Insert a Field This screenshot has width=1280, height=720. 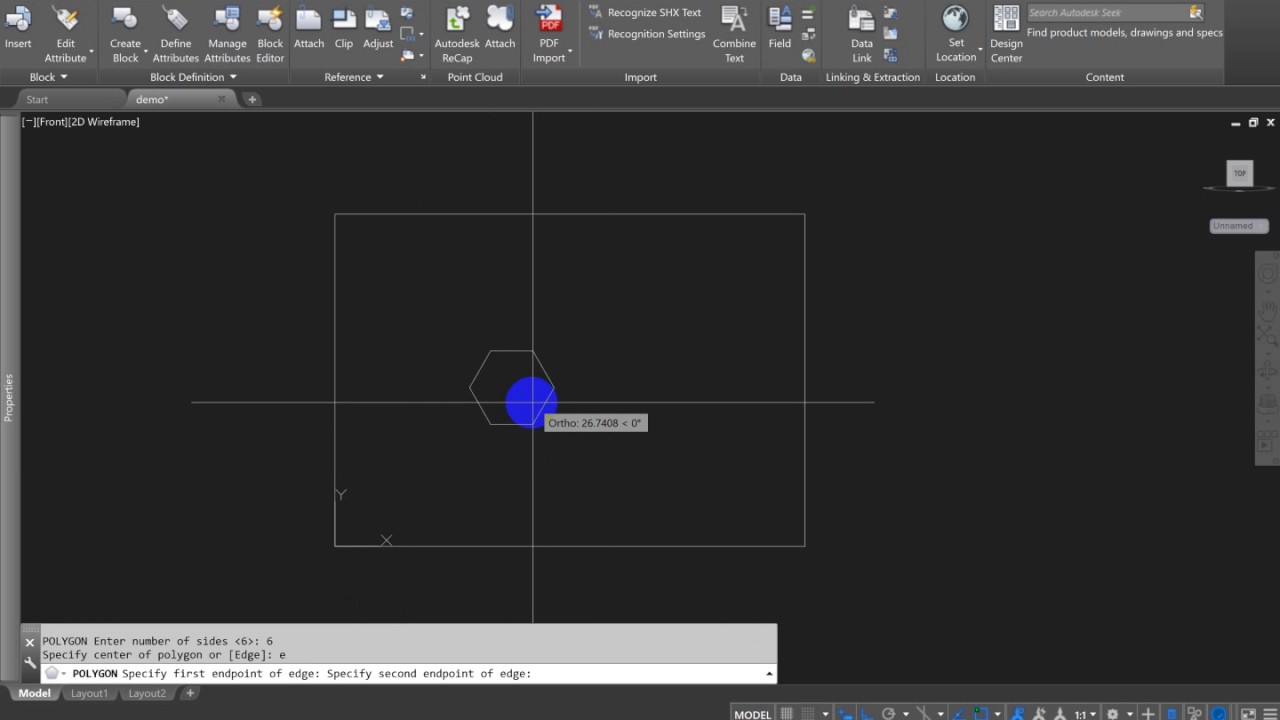pos(780,28)
